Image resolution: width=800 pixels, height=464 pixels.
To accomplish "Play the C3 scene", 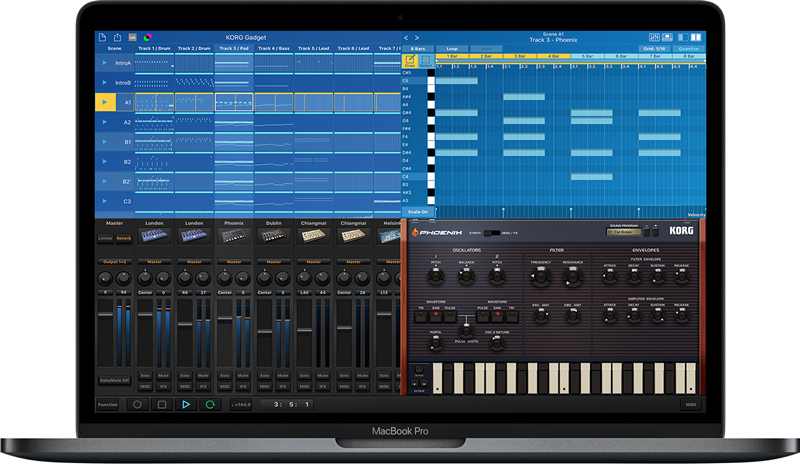I will 105,201.
